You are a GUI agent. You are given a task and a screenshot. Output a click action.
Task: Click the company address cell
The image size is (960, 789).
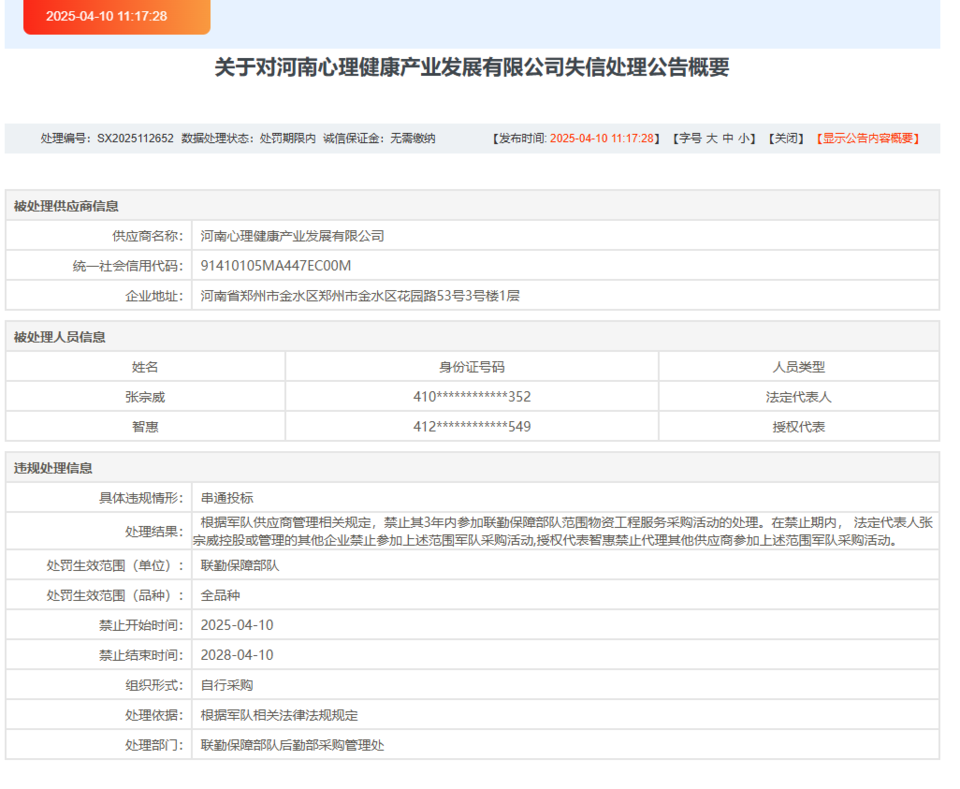(360, 296)
